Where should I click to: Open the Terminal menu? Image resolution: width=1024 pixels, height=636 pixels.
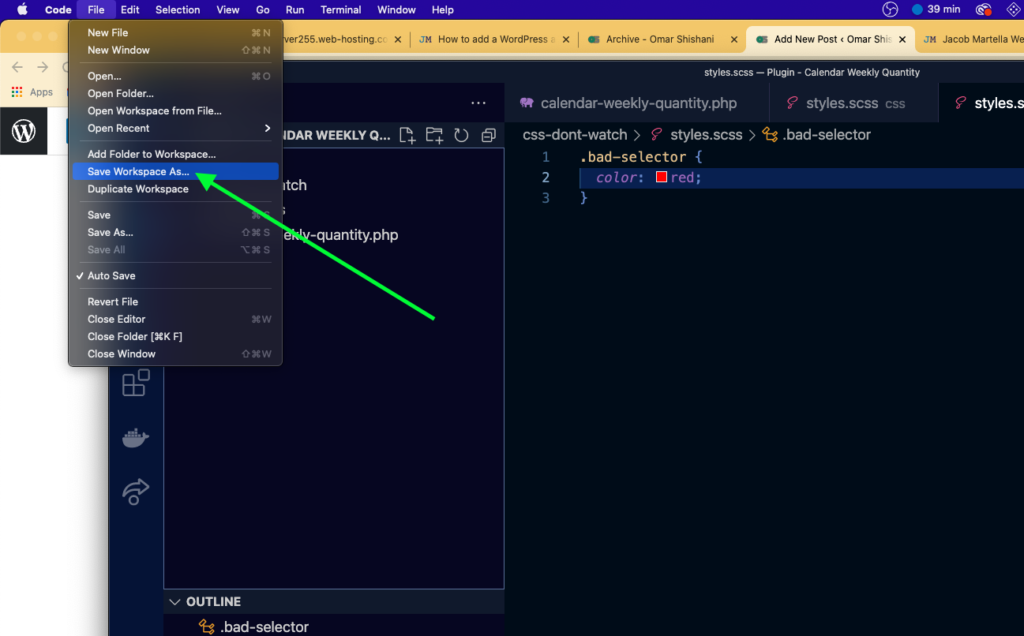(x=340, y=9)
